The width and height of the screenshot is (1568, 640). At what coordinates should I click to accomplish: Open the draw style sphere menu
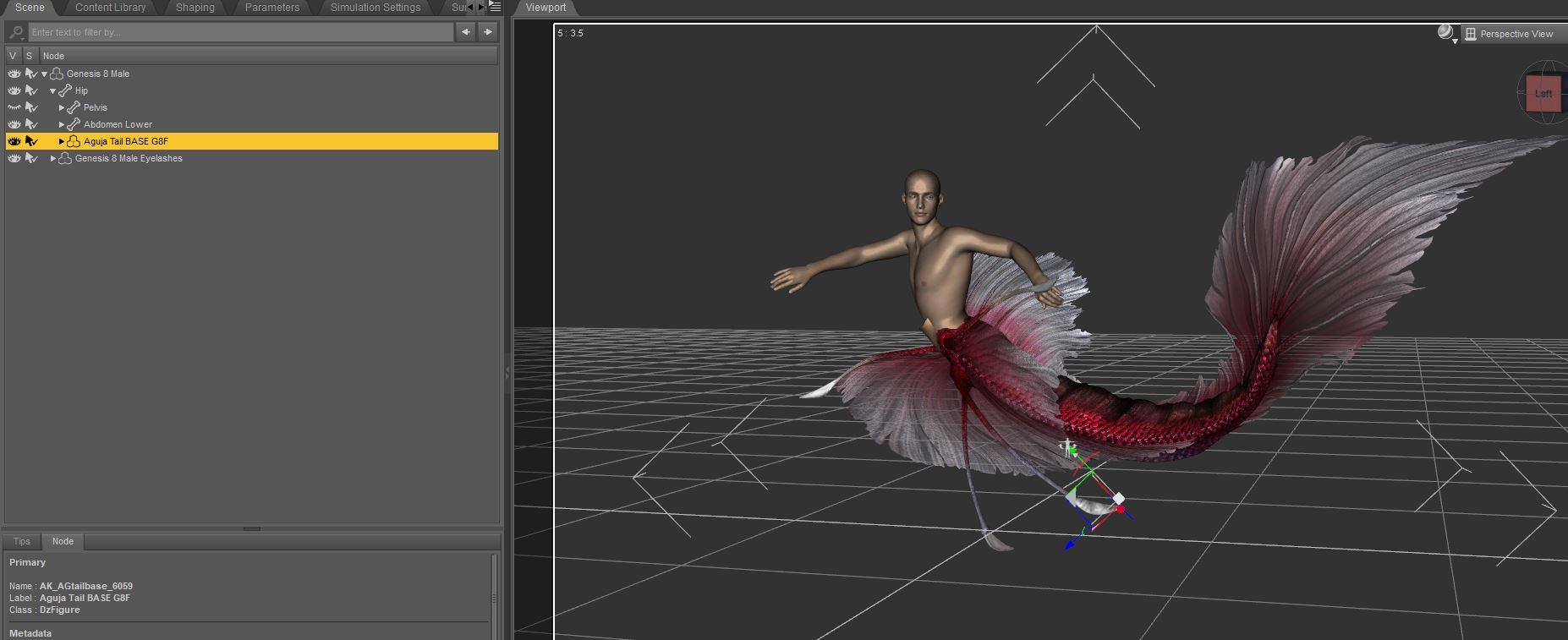(x=1446, y=33)
